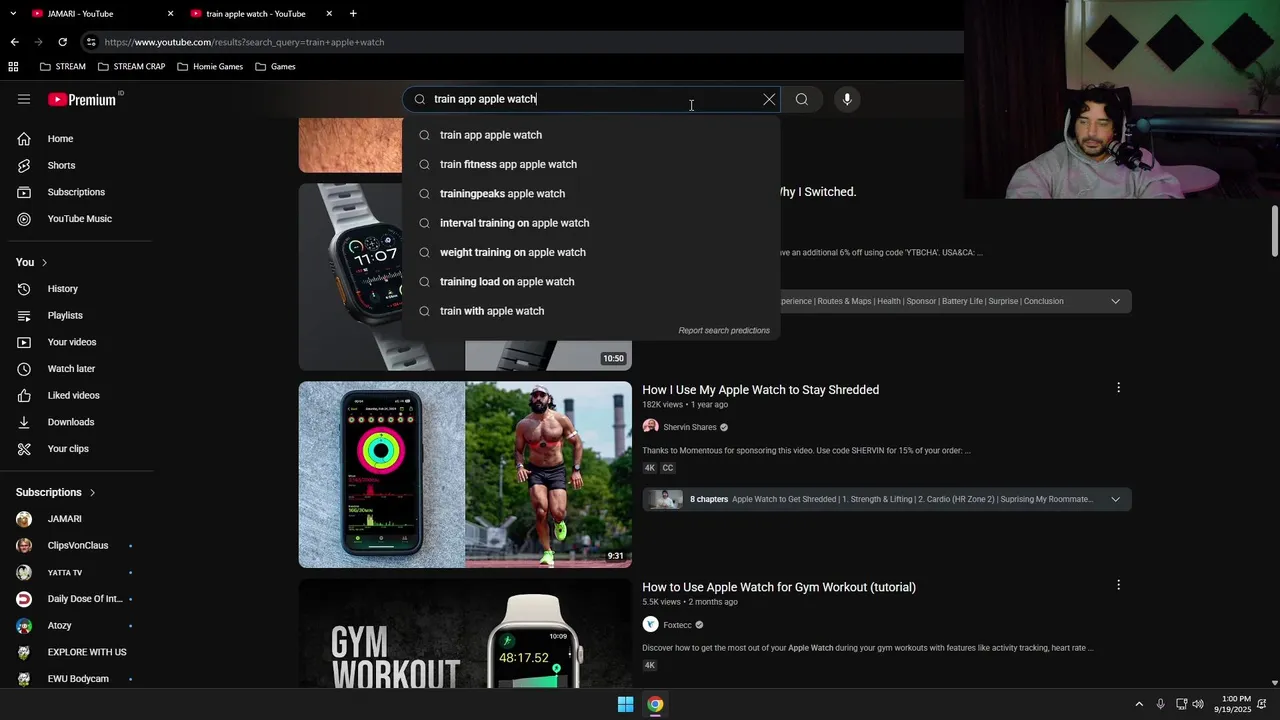Go back in browser history

[x=14, y=42]
